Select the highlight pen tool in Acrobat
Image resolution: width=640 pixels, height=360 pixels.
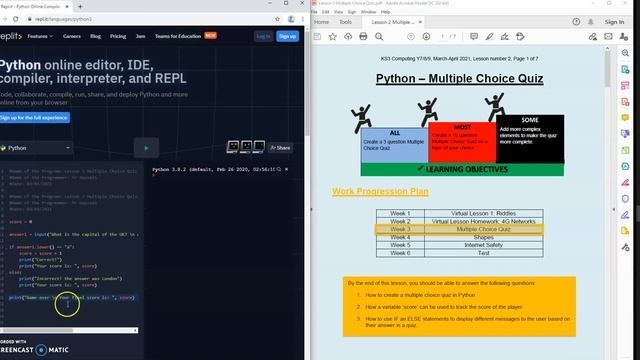(489, 37)
